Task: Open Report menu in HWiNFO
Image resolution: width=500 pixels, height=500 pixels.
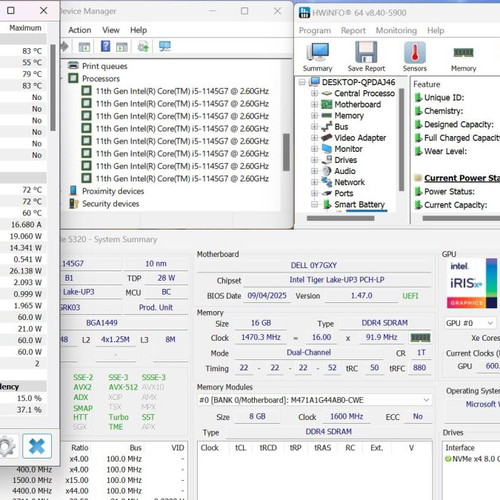Action: point(353,31)
